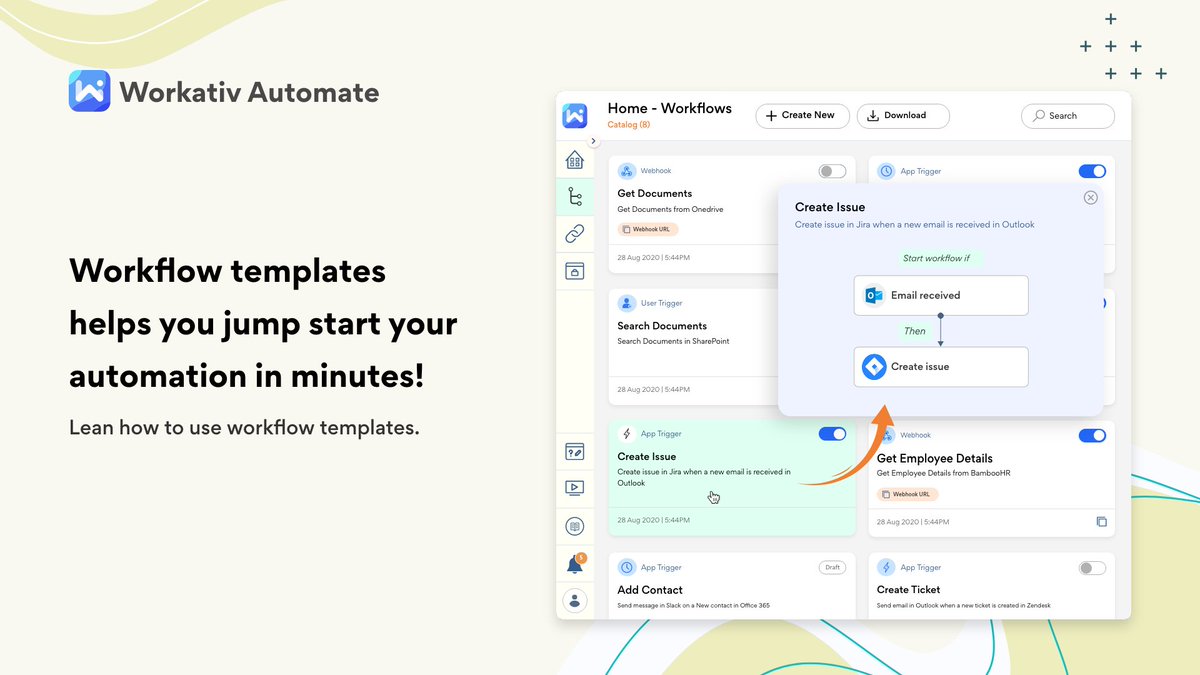Viewport: 1200px width, 675px height.
Task: Copy Get Employee Details using duplicate icon
Action: click(1101, 521)
